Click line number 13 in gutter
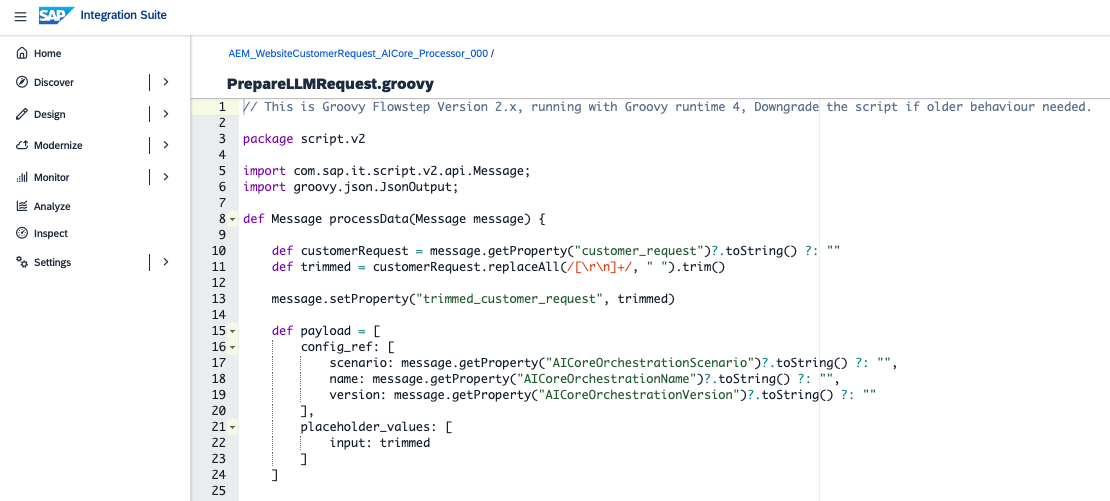Viewport: 1110px width, 501px height. (219, 299)
